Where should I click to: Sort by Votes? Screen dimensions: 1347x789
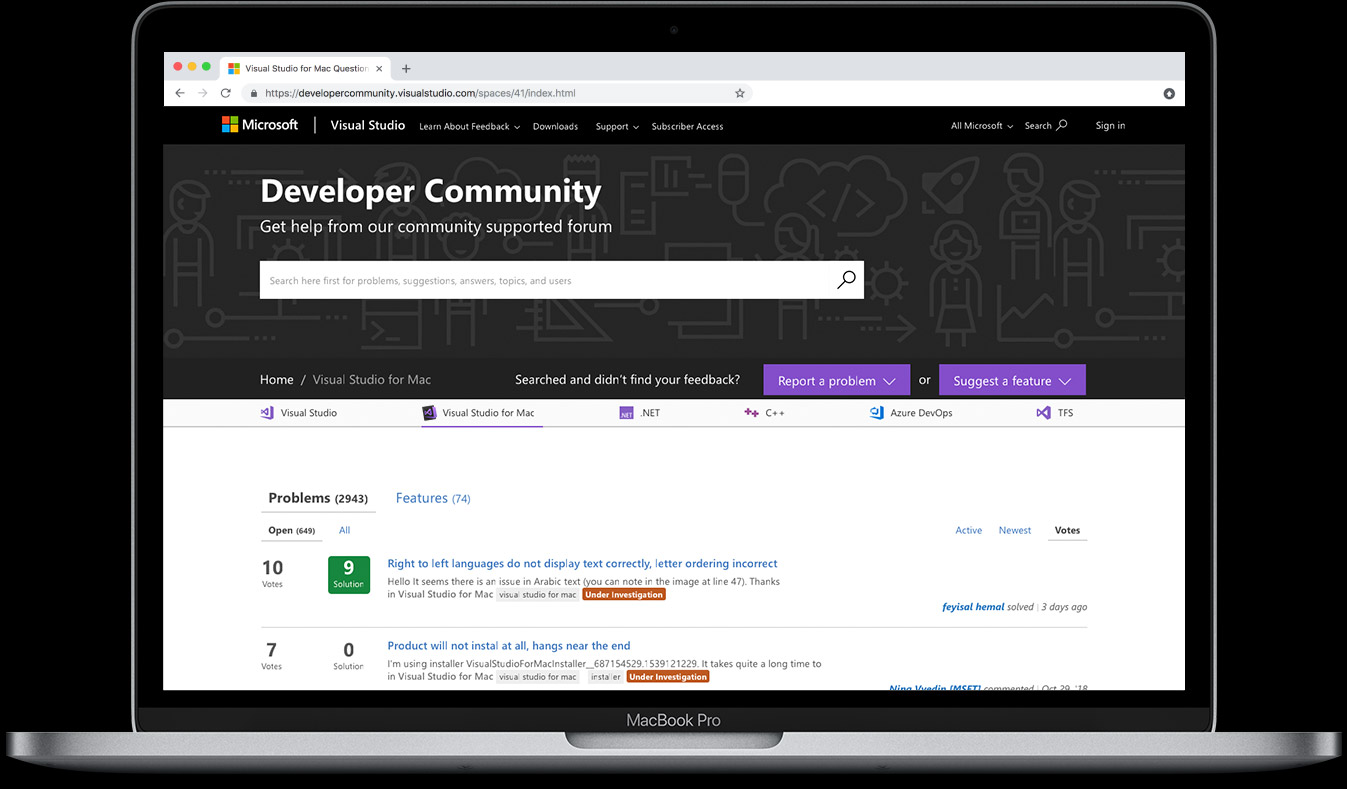(1067, 530)
